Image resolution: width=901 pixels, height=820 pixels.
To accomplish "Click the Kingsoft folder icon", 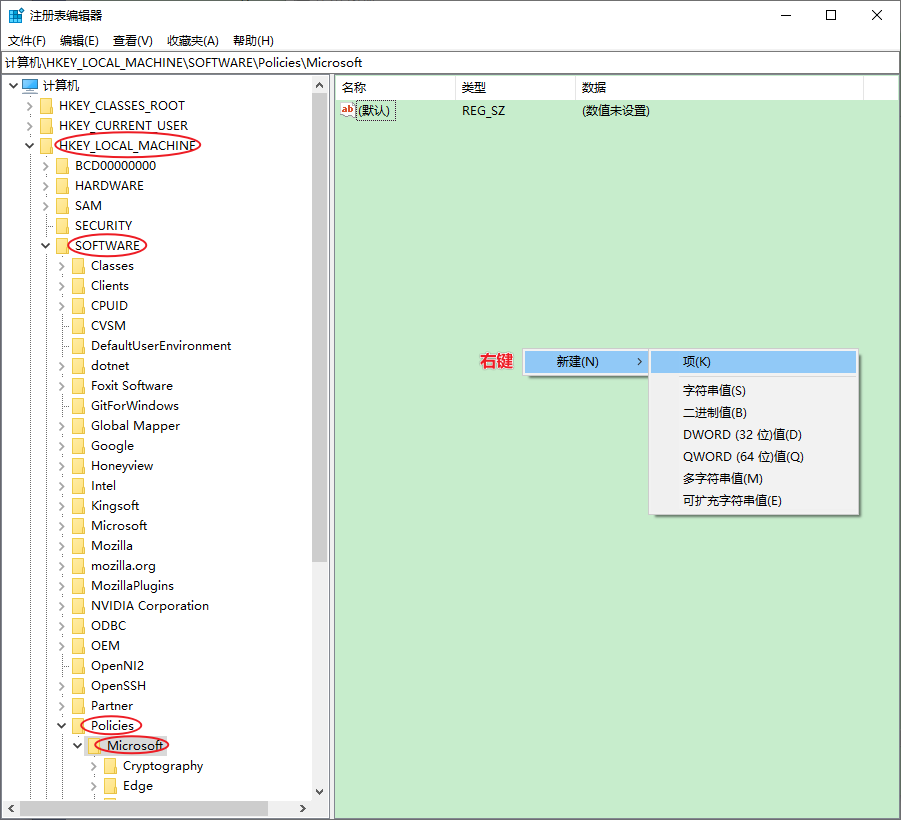I will [79, 506].
